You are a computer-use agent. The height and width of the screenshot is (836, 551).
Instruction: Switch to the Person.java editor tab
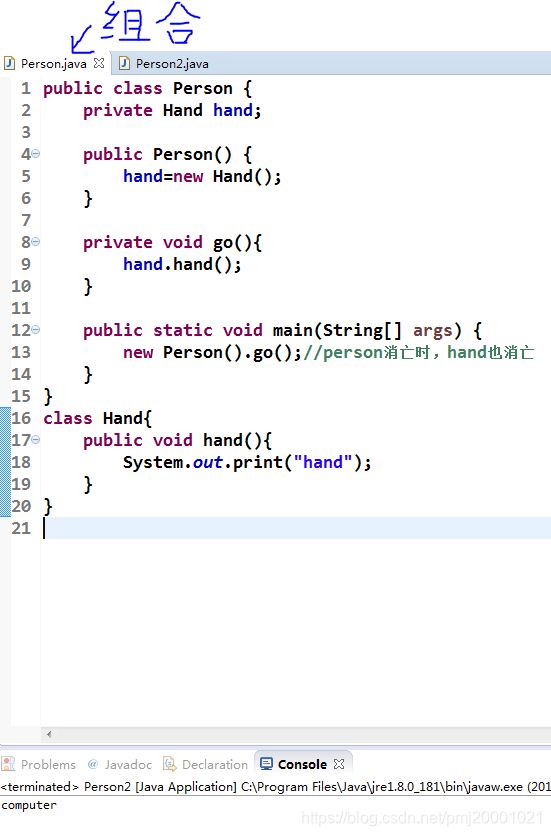click(53, 64)
